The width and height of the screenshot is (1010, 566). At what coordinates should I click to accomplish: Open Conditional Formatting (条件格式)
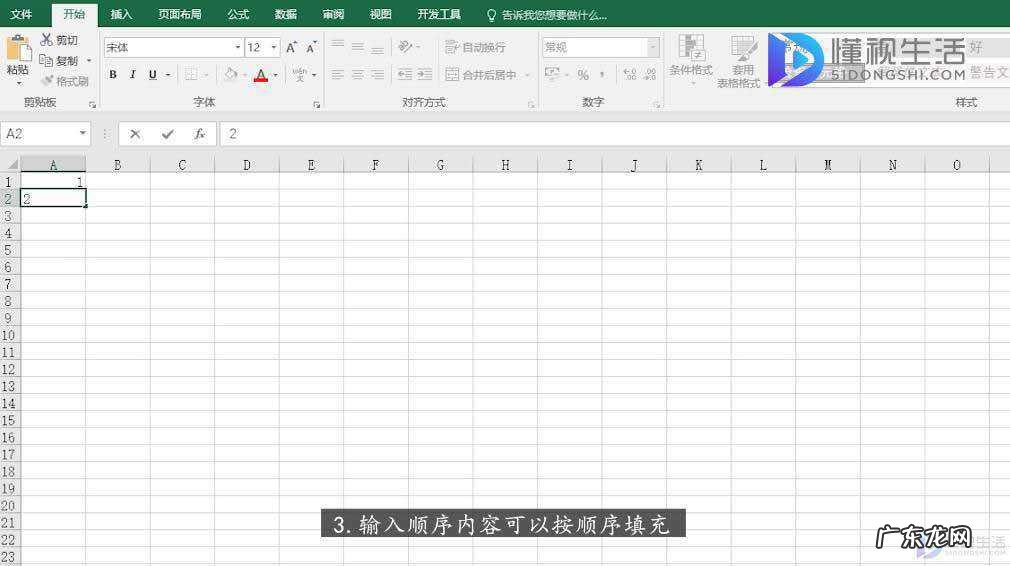[691, 58]
